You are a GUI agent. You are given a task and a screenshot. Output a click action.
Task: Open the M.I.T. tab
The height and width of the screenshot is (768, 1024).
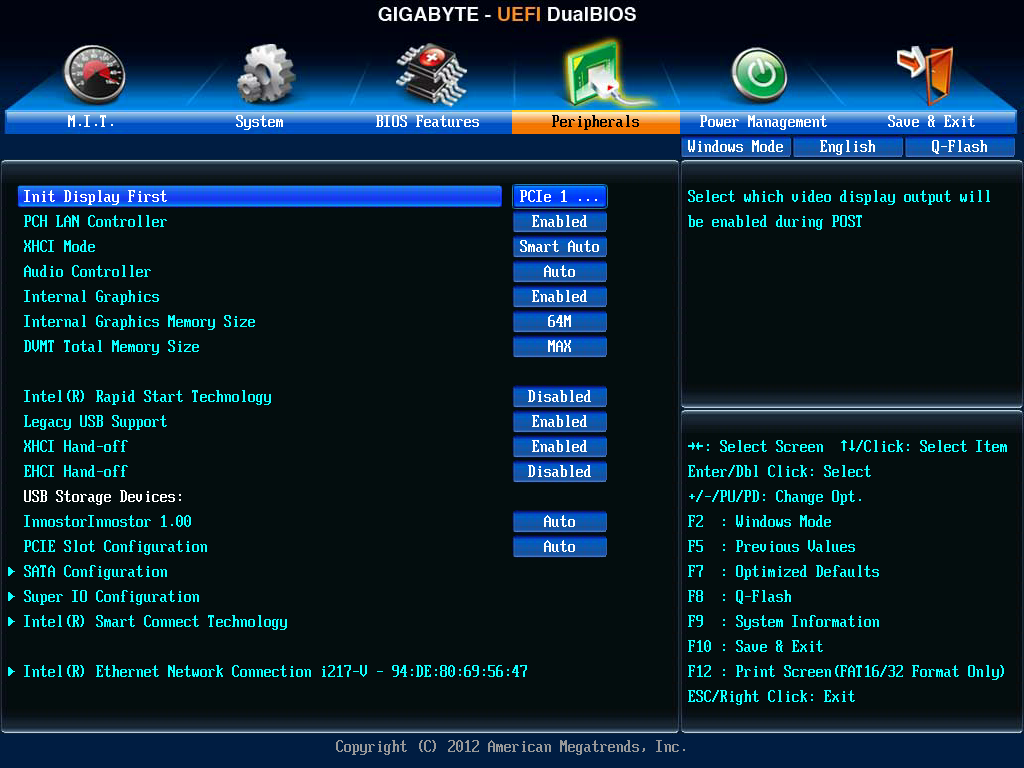91,121
